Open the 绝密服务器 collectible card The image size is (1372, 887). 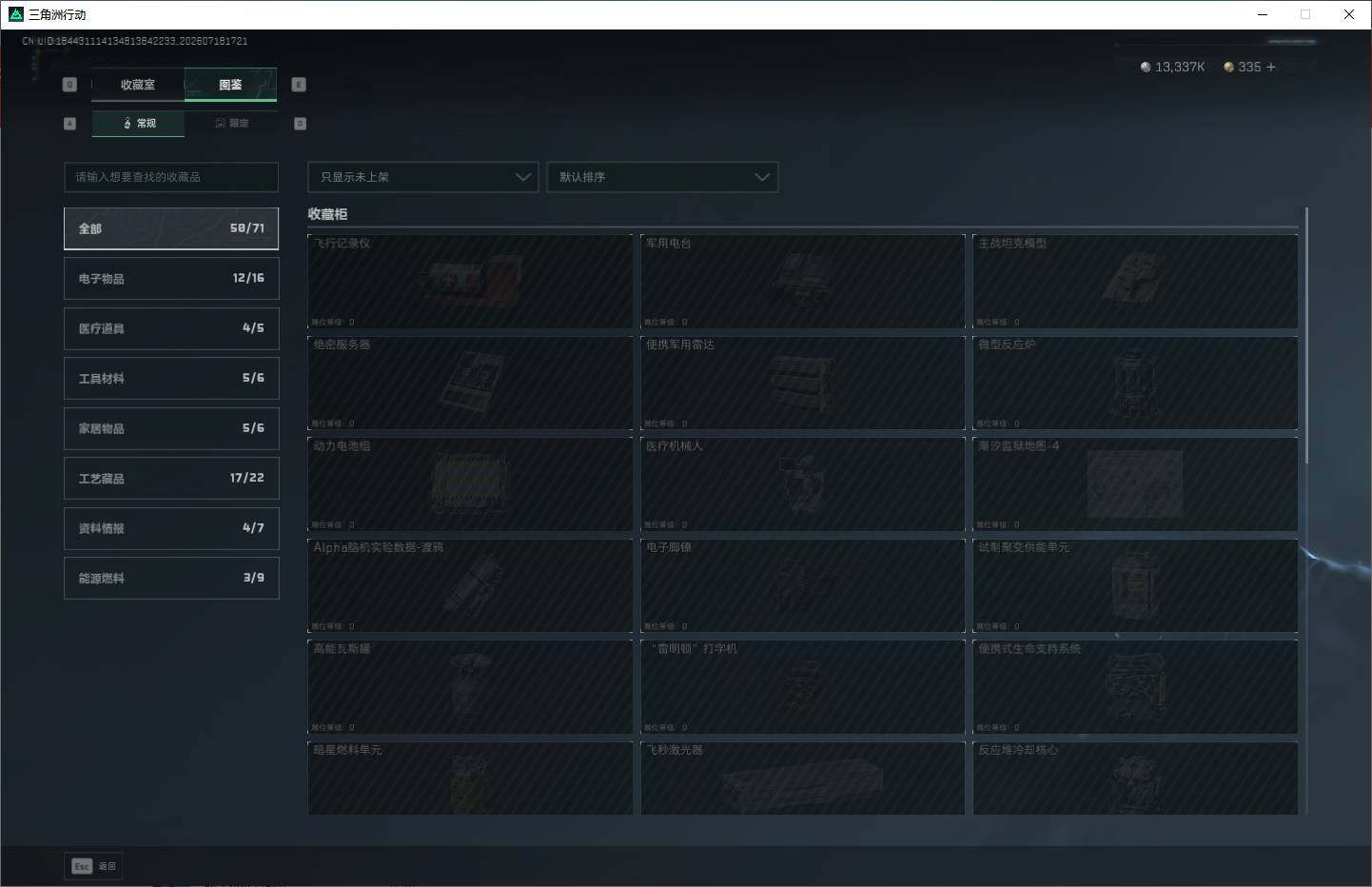click(x=470, y=383)
